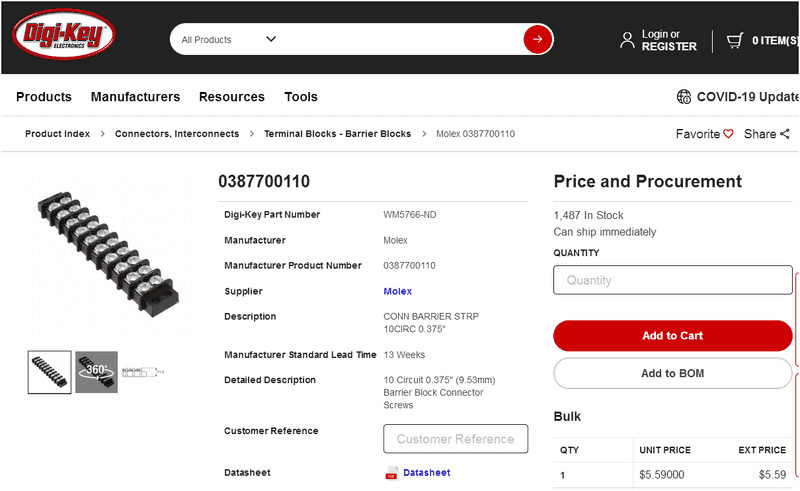Open Login or Register link
The width and height of the screenshot is (800, 491).
[668, 40]
